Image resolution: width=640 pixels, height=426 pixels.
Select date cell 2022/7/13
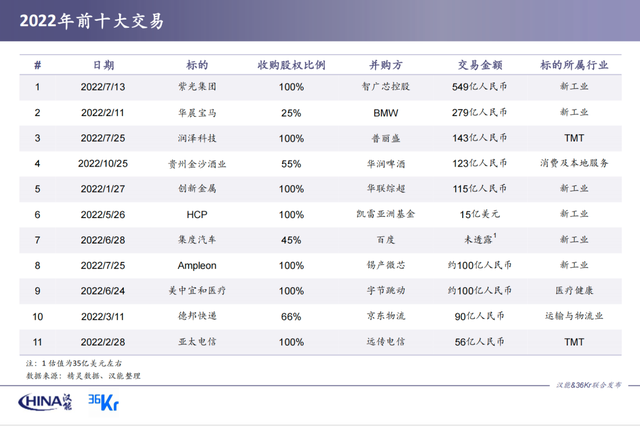point(103,87)
